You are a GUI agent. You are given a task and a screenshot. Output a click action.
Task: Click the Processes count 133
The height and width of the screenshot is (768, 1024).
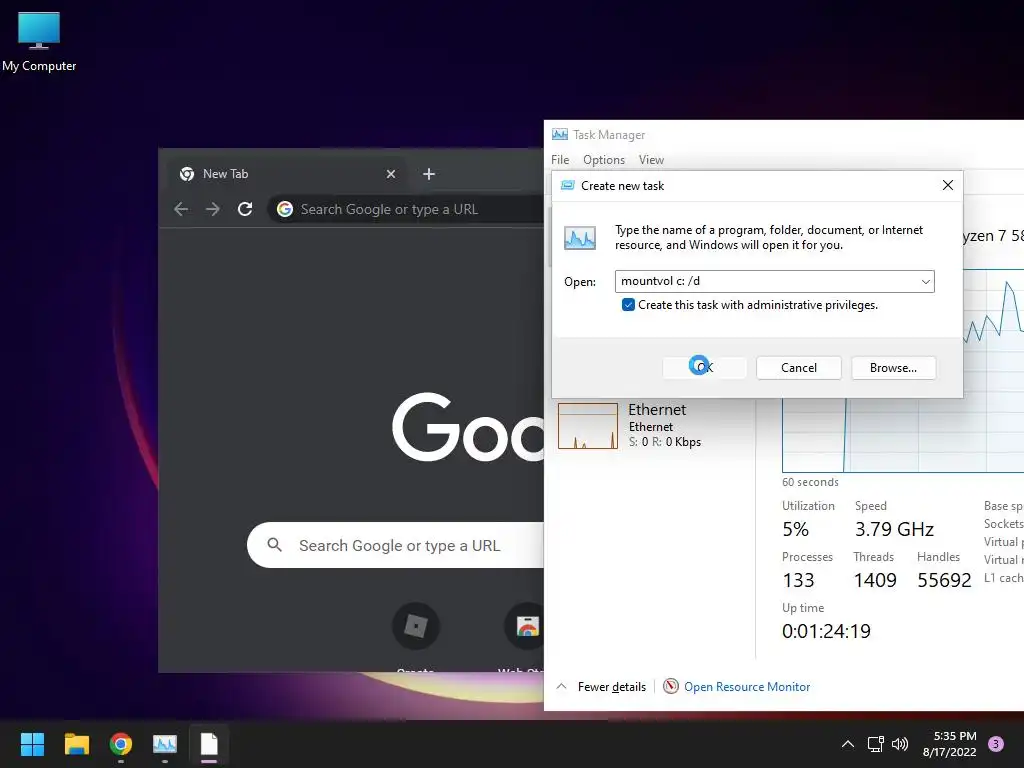pyautogui.click(x=798, y=580)
